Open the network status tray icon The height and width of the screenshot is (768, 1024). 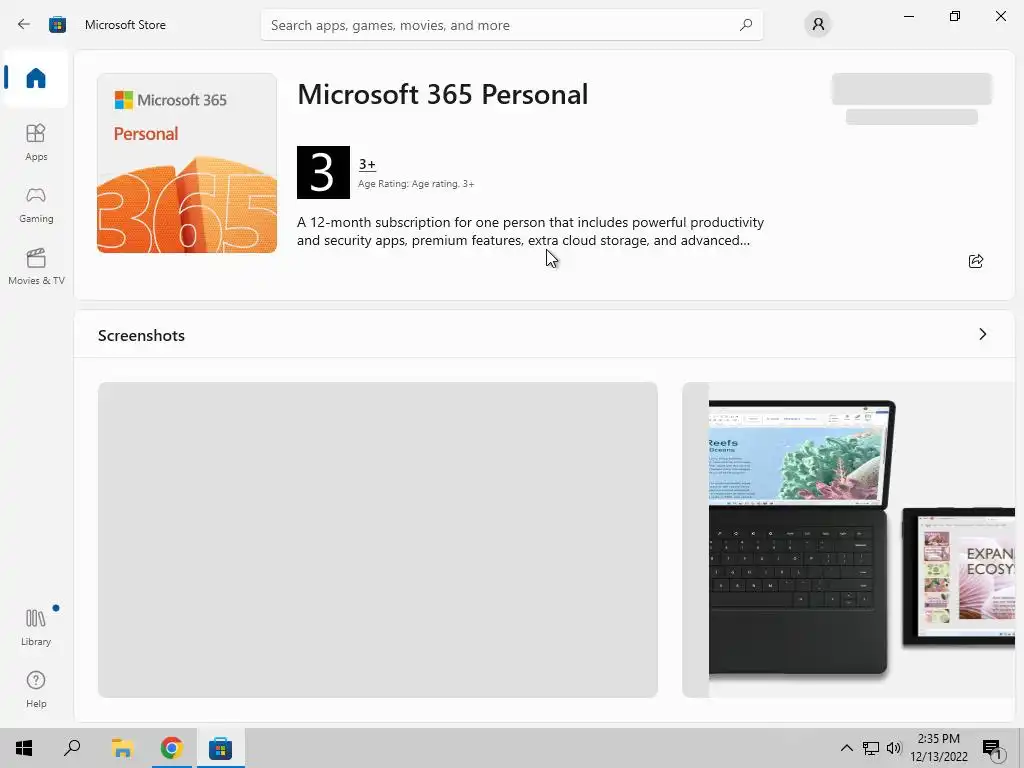871,748
